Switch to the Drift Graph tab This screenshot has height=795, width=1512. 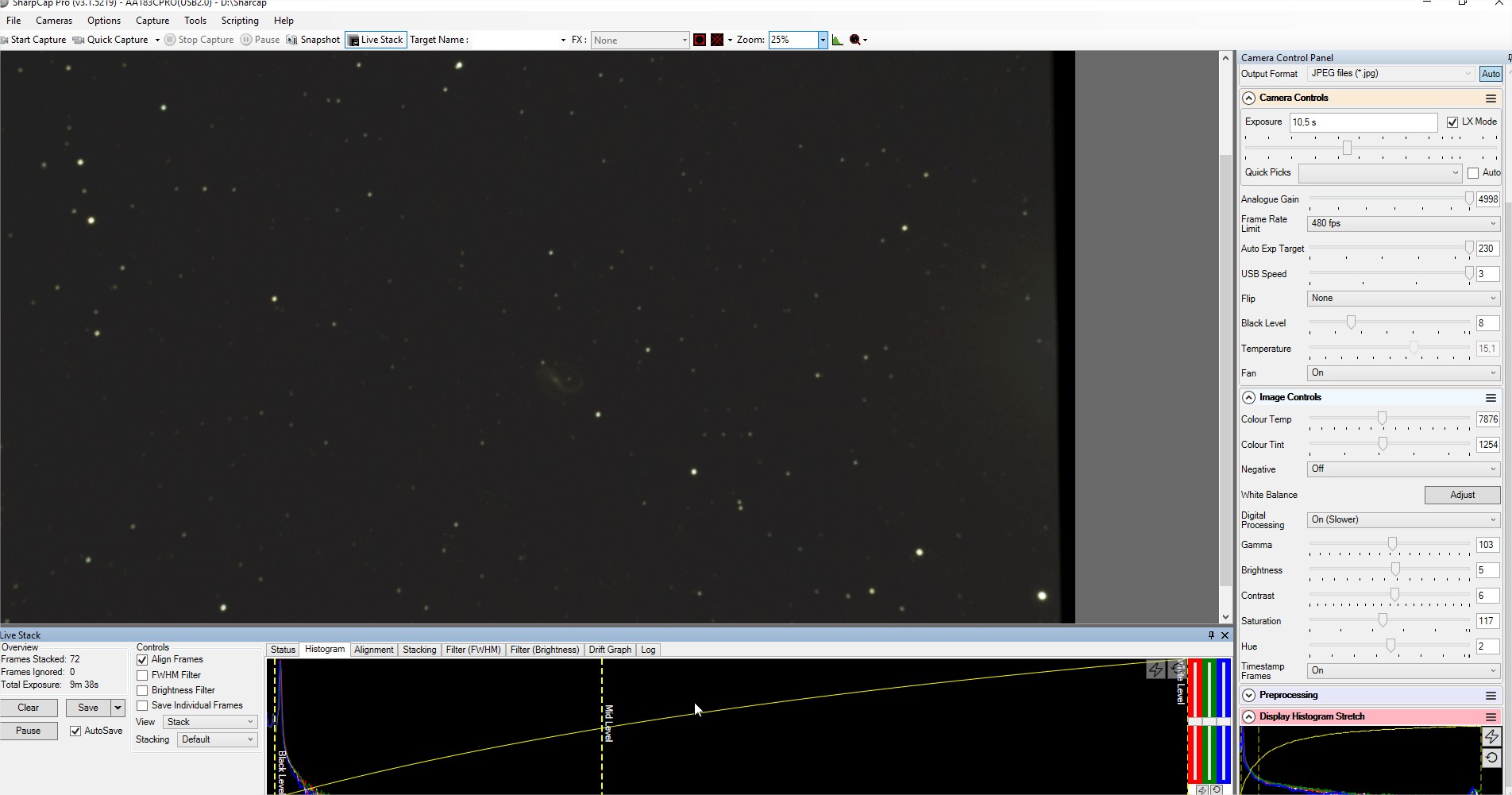tap(610, 650)
